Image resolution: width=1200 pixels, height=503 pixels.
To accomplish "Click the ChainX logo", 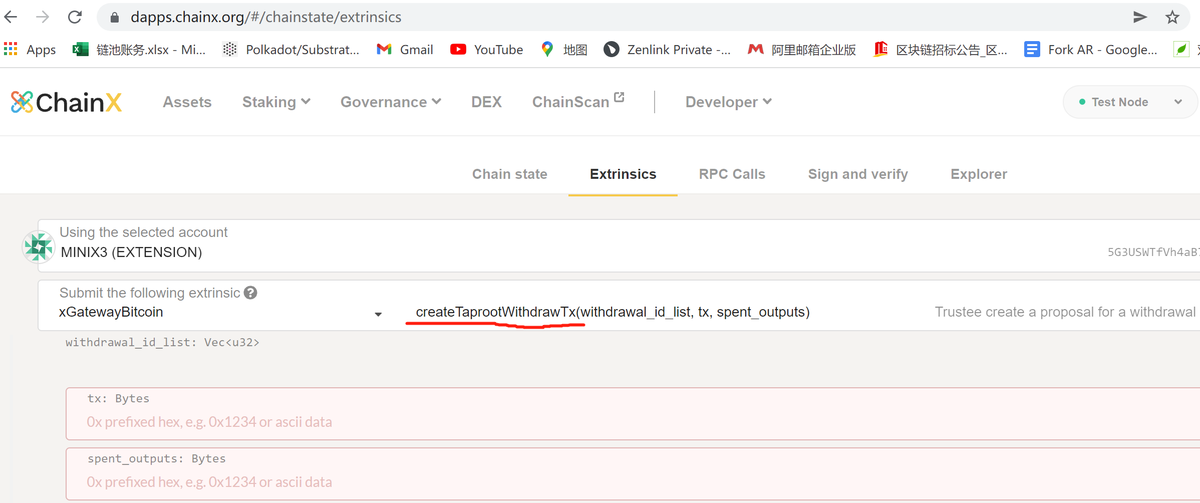I will pyautogui.click(x=66, y=101).
